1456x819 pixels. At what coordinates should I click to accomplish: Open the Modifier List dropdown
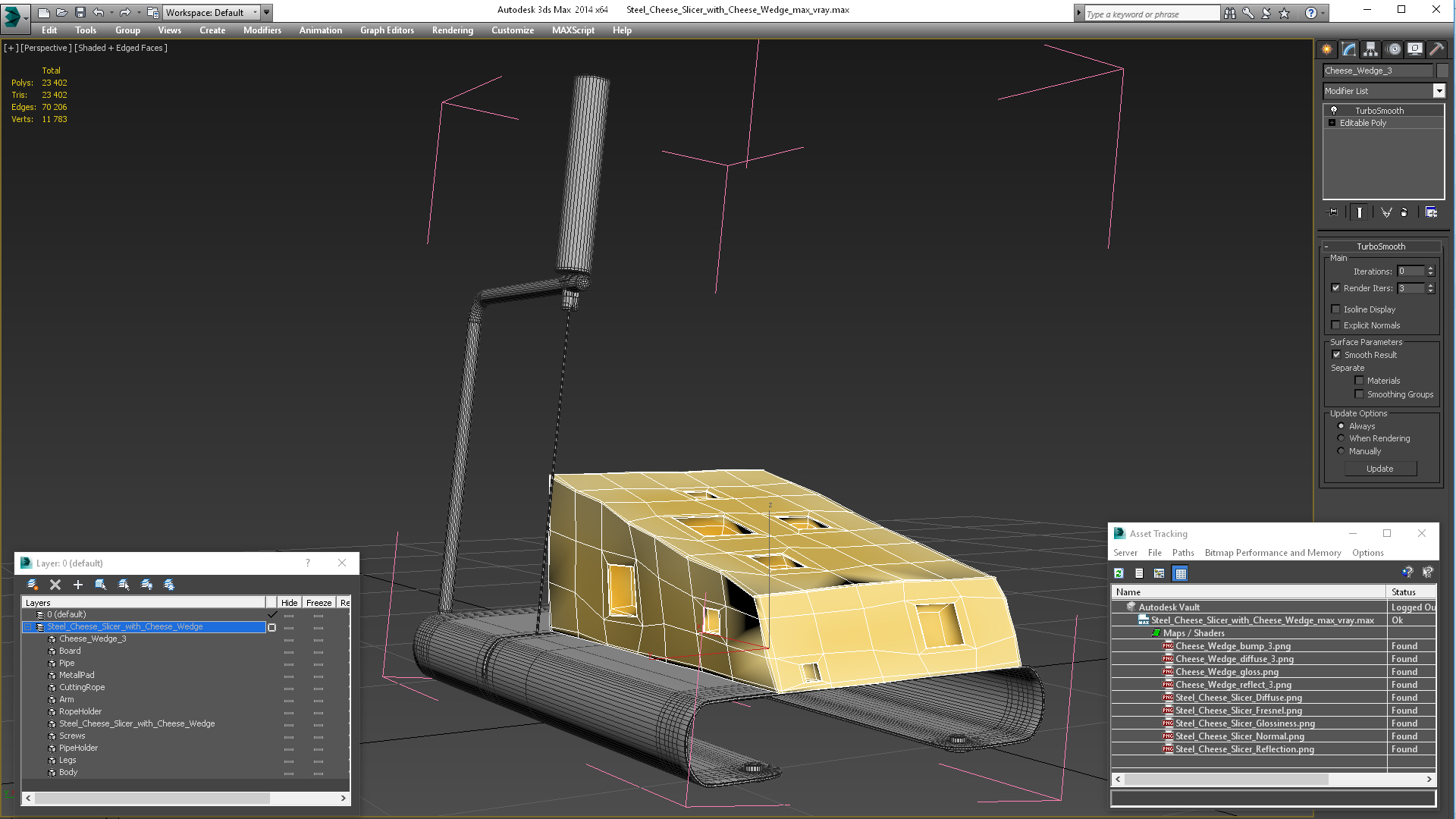(1439, 91)
